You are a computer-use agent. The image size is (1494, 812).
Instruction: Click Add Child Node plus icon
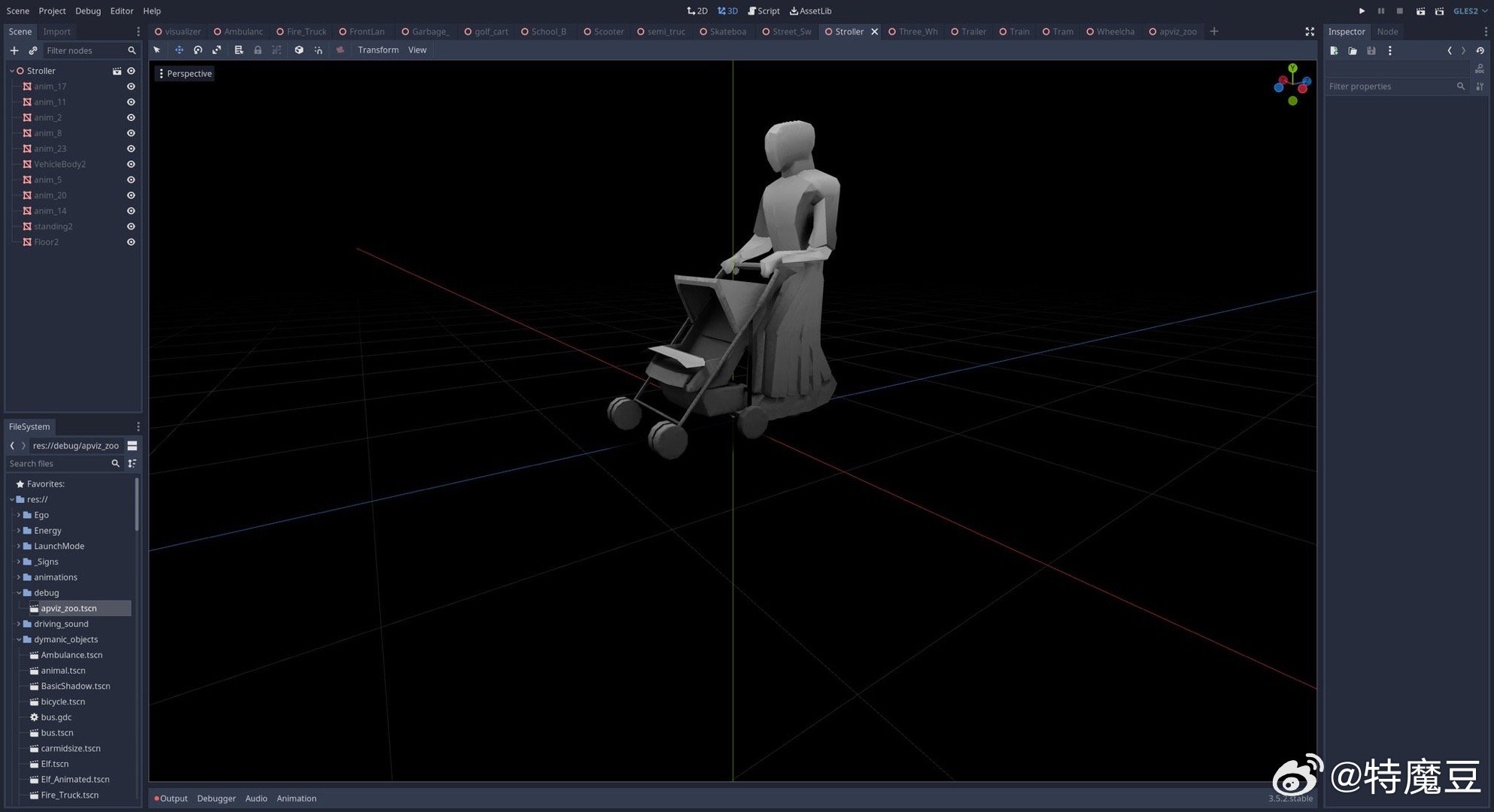[x=14, y=50]
